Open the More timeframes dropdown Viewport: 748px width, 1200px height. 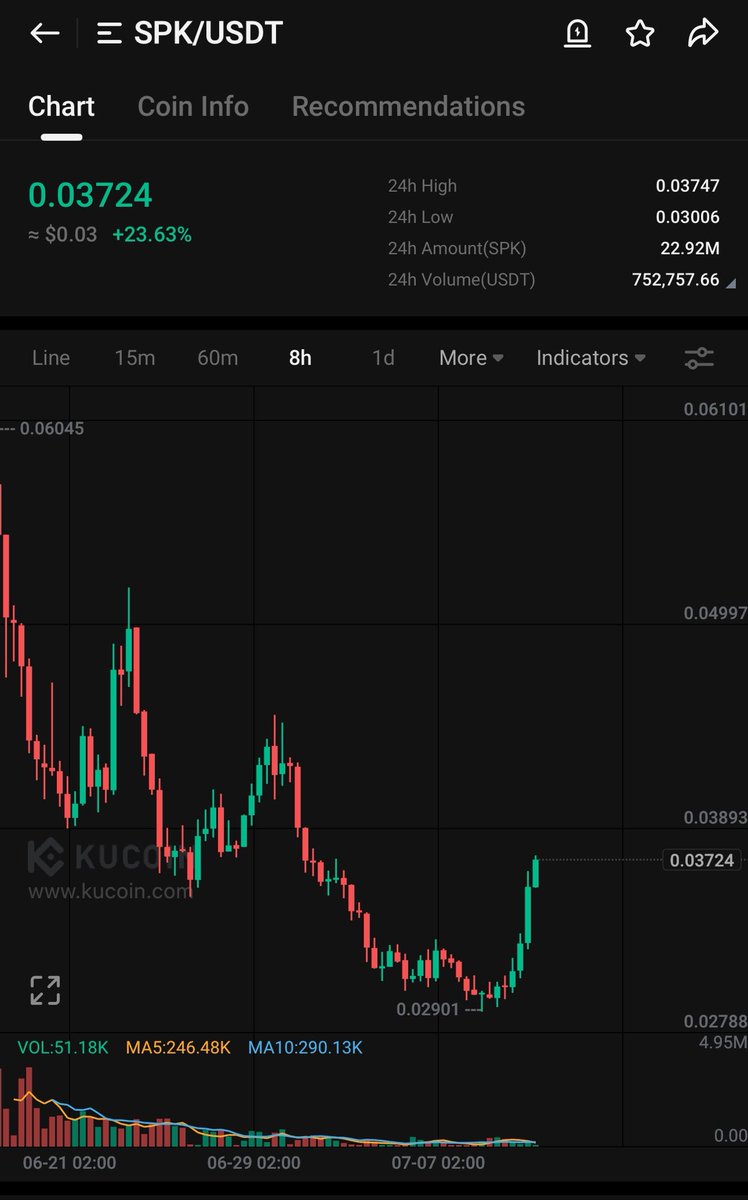(471, 358)
